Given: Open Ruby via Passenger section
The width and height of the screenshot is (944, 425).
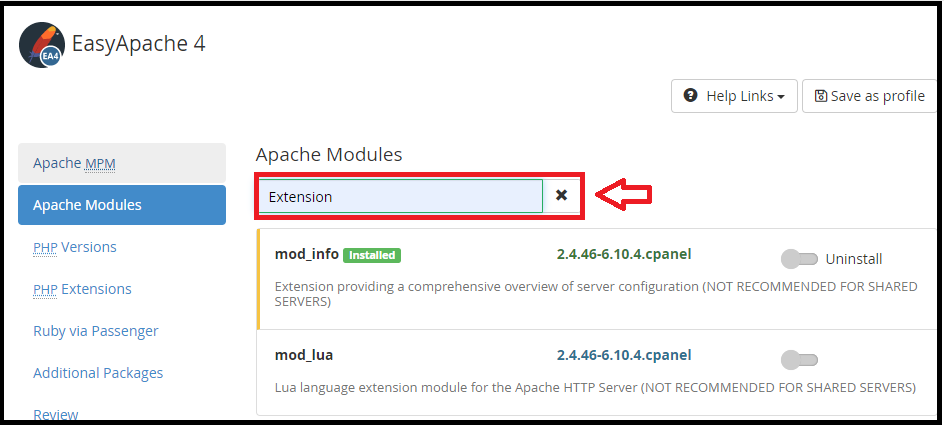Looking at the screenshot, I should click(96, 331).
